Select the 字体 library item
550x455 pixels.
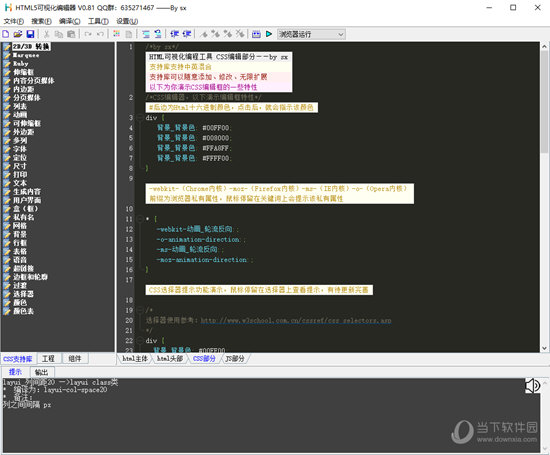[x=20, y=149]
